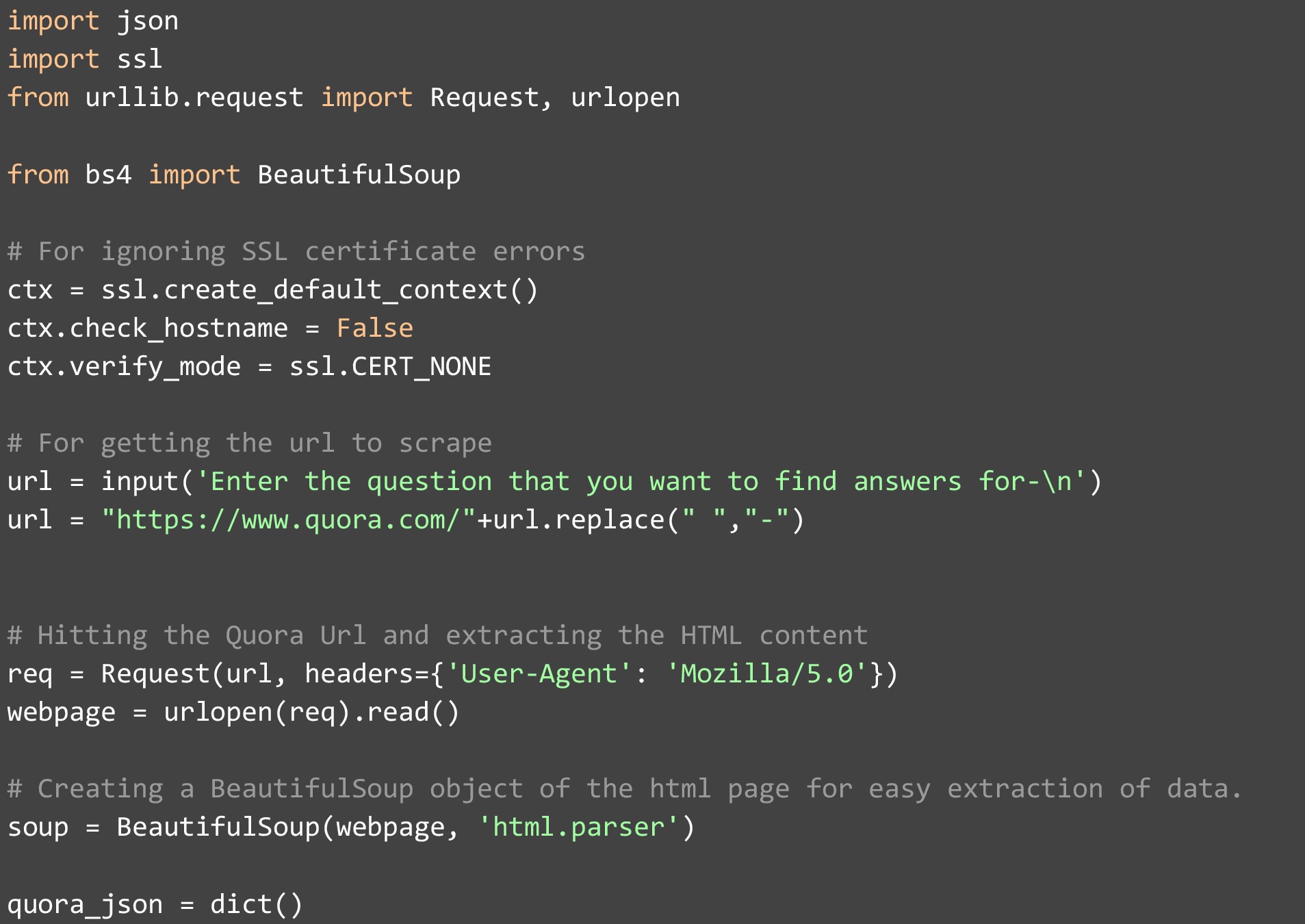Click the 'Hitting the Quora Url' comment
1305x924 pixels.
pos(437,636)
